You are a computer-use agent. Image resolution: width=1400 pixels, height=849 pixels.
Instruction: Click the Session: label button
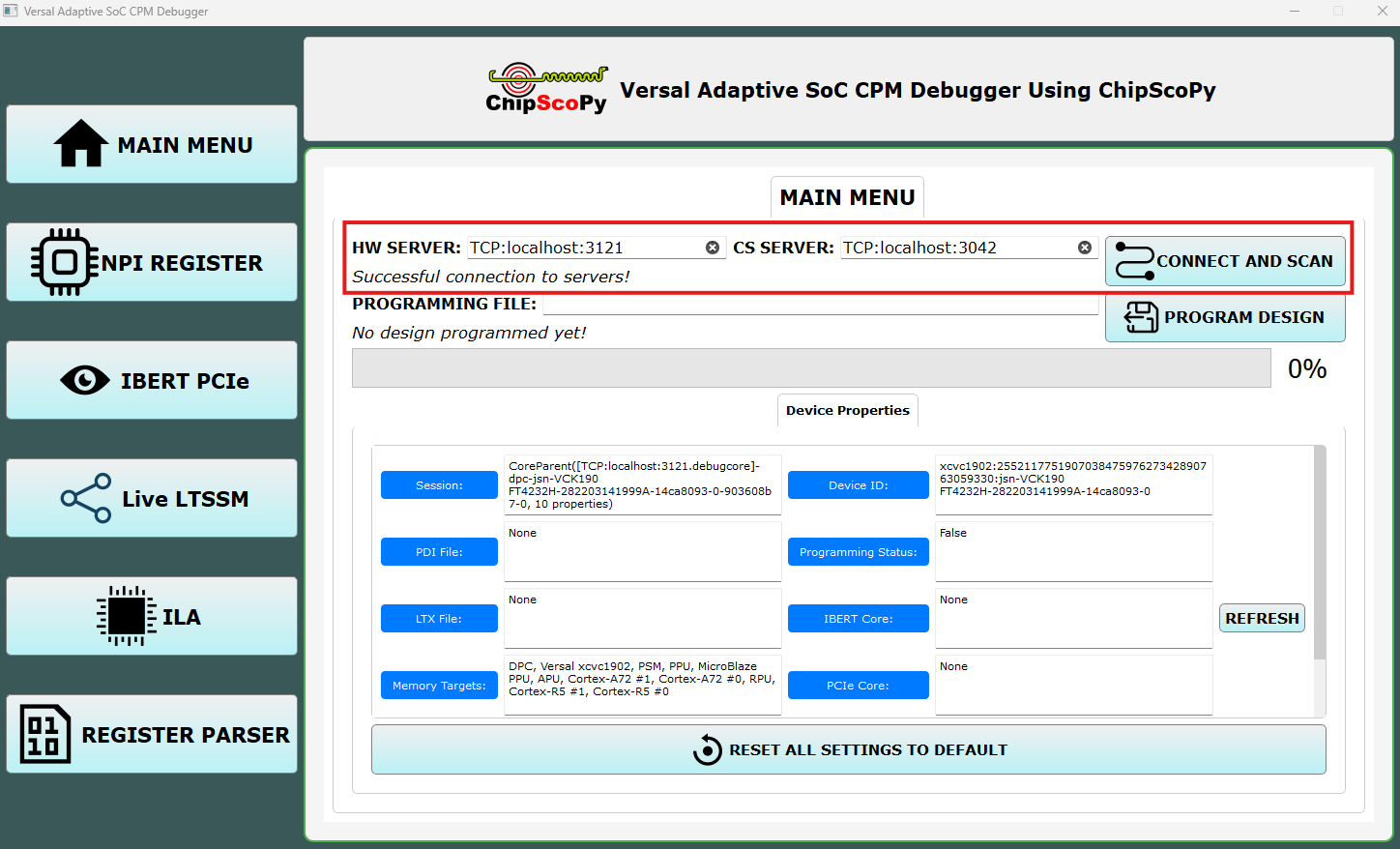click(x=439, y=485)
